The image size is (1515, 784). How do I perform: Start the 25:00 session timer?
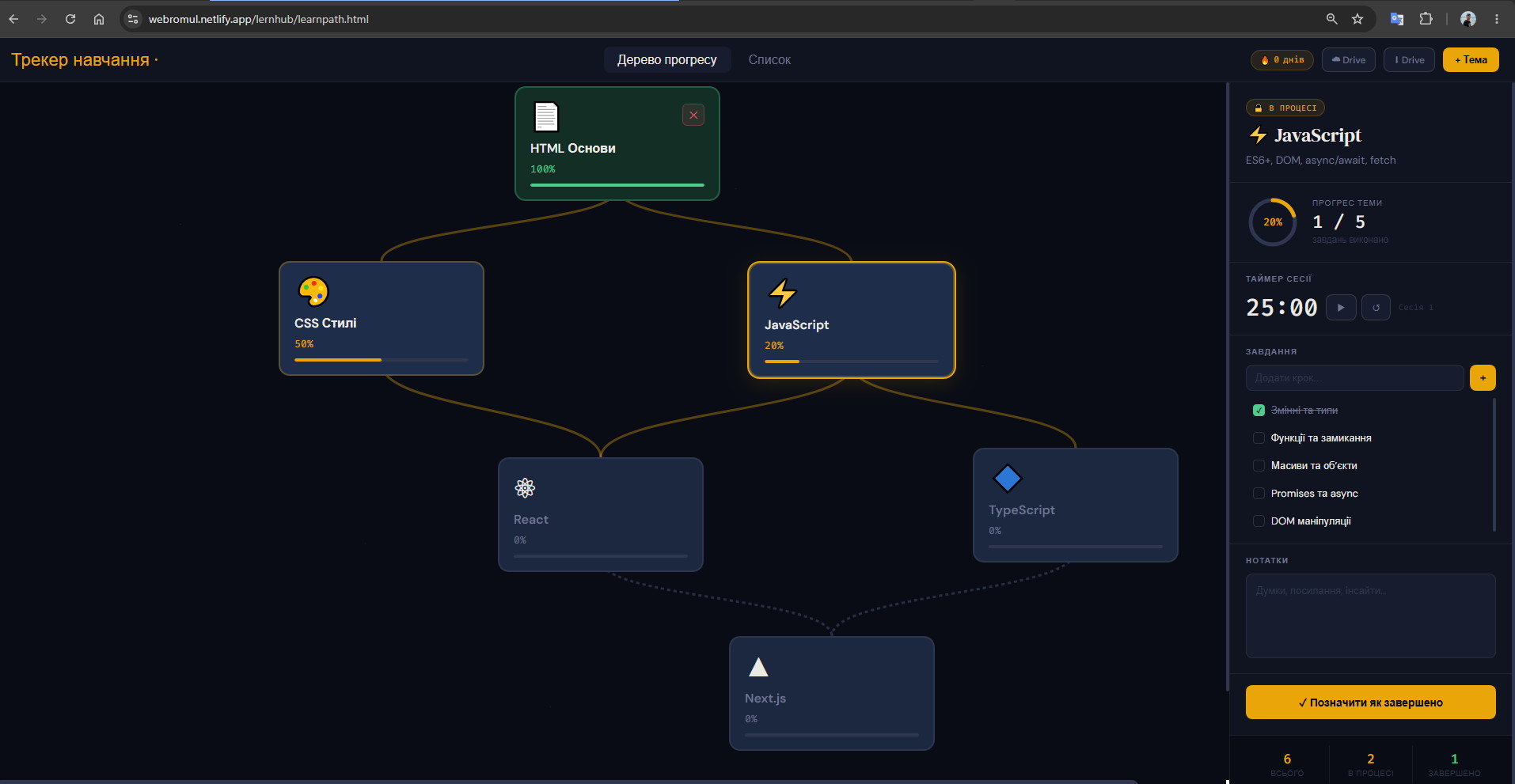pyautogui.click(x=1341, y=308)
